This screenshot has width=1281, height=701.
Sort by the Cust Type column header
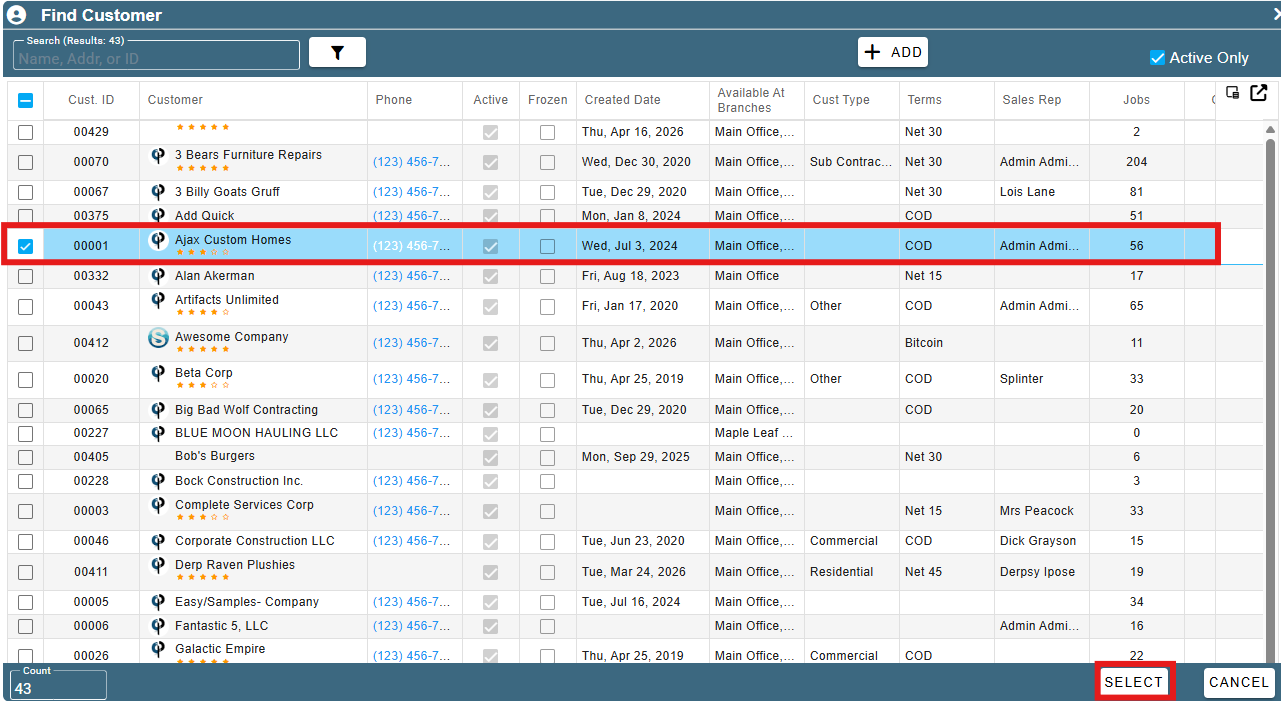[841, 100]
